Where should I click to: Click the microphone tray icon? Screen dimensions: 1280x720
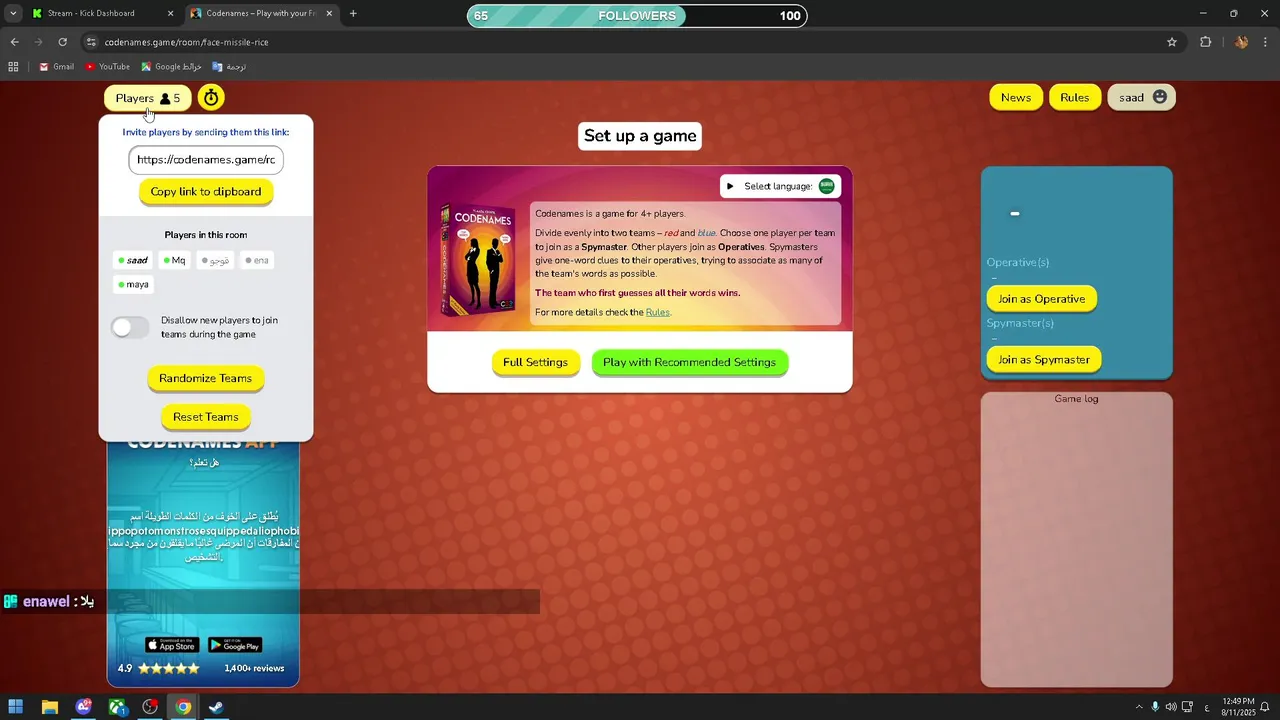(x=1155, y=707)
